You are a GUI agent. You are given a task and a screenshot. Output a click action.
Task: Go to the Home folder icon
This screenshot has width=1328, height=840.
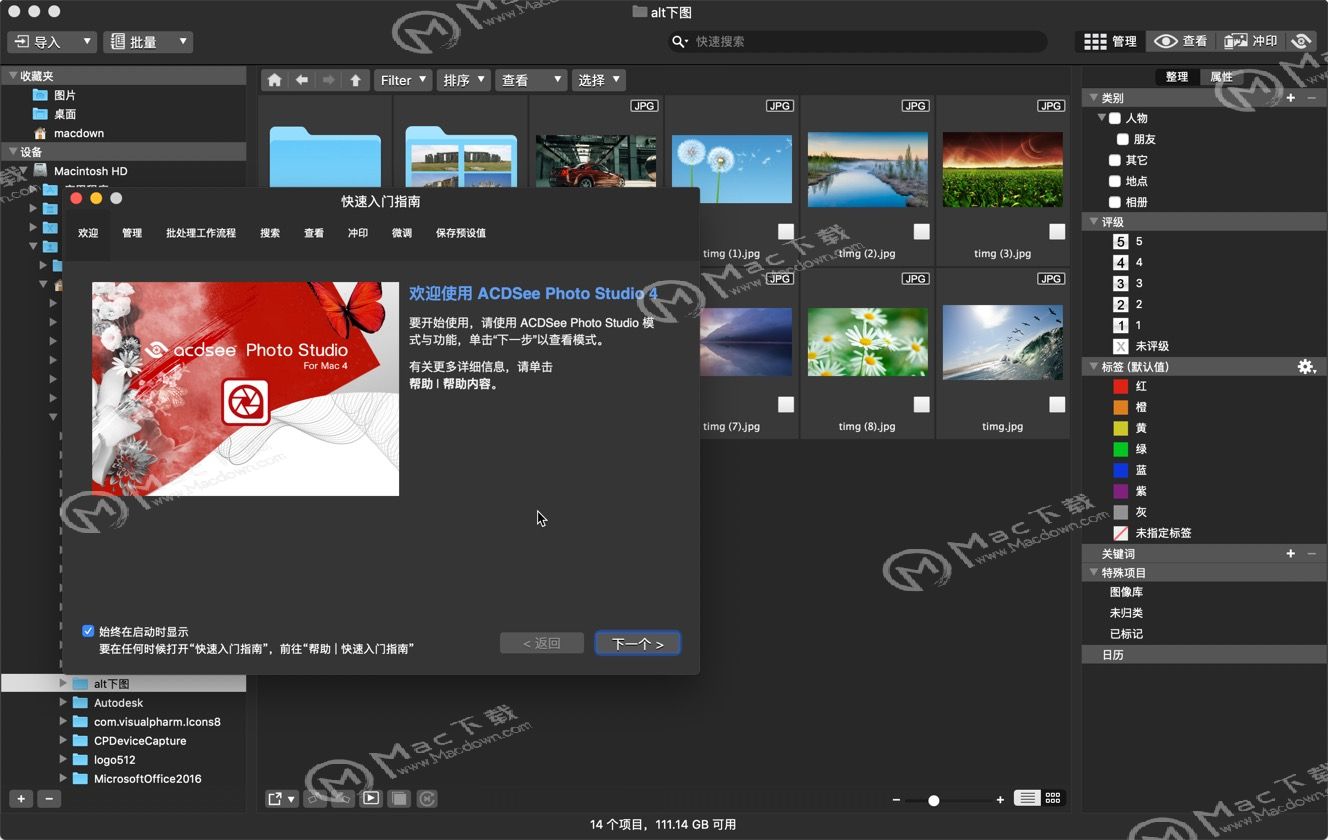[275, 80]
